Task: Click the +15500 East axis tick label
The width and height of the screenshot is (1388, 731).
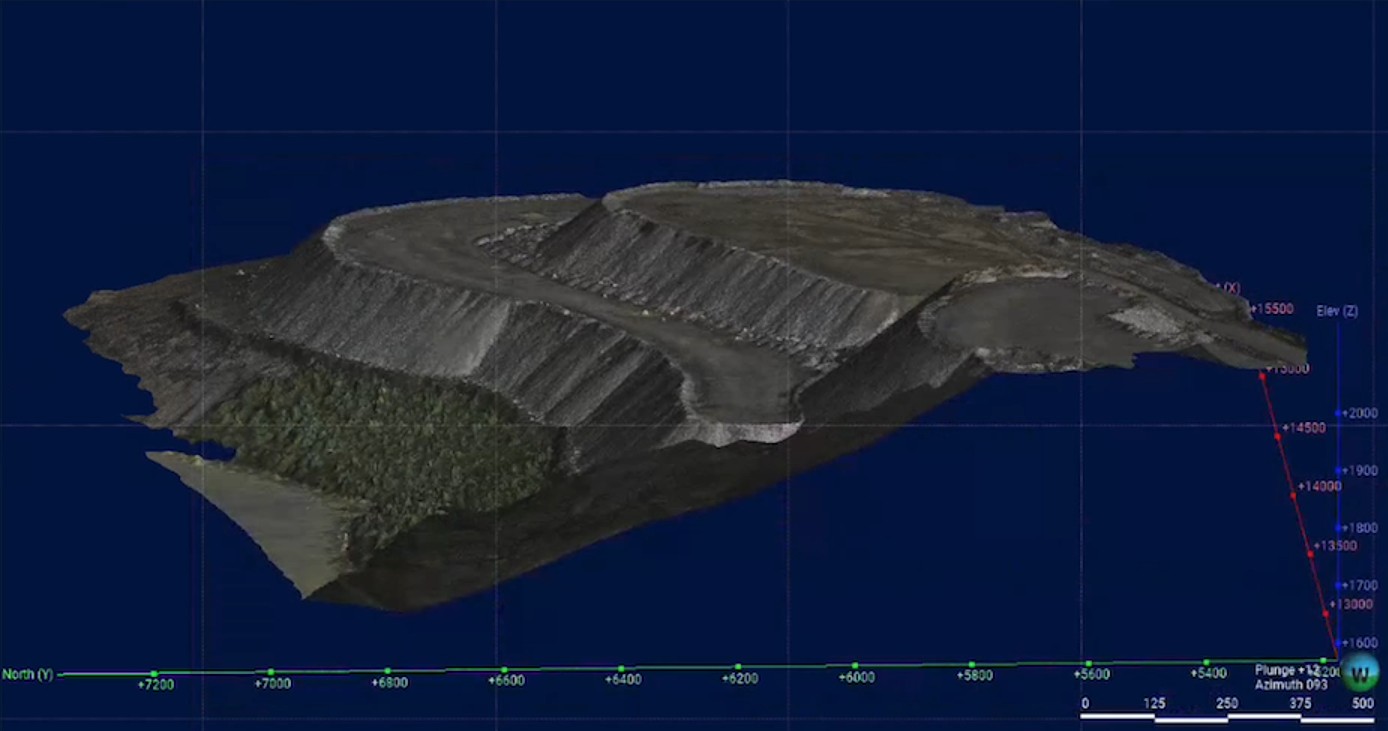Action: coord(1272,310)
